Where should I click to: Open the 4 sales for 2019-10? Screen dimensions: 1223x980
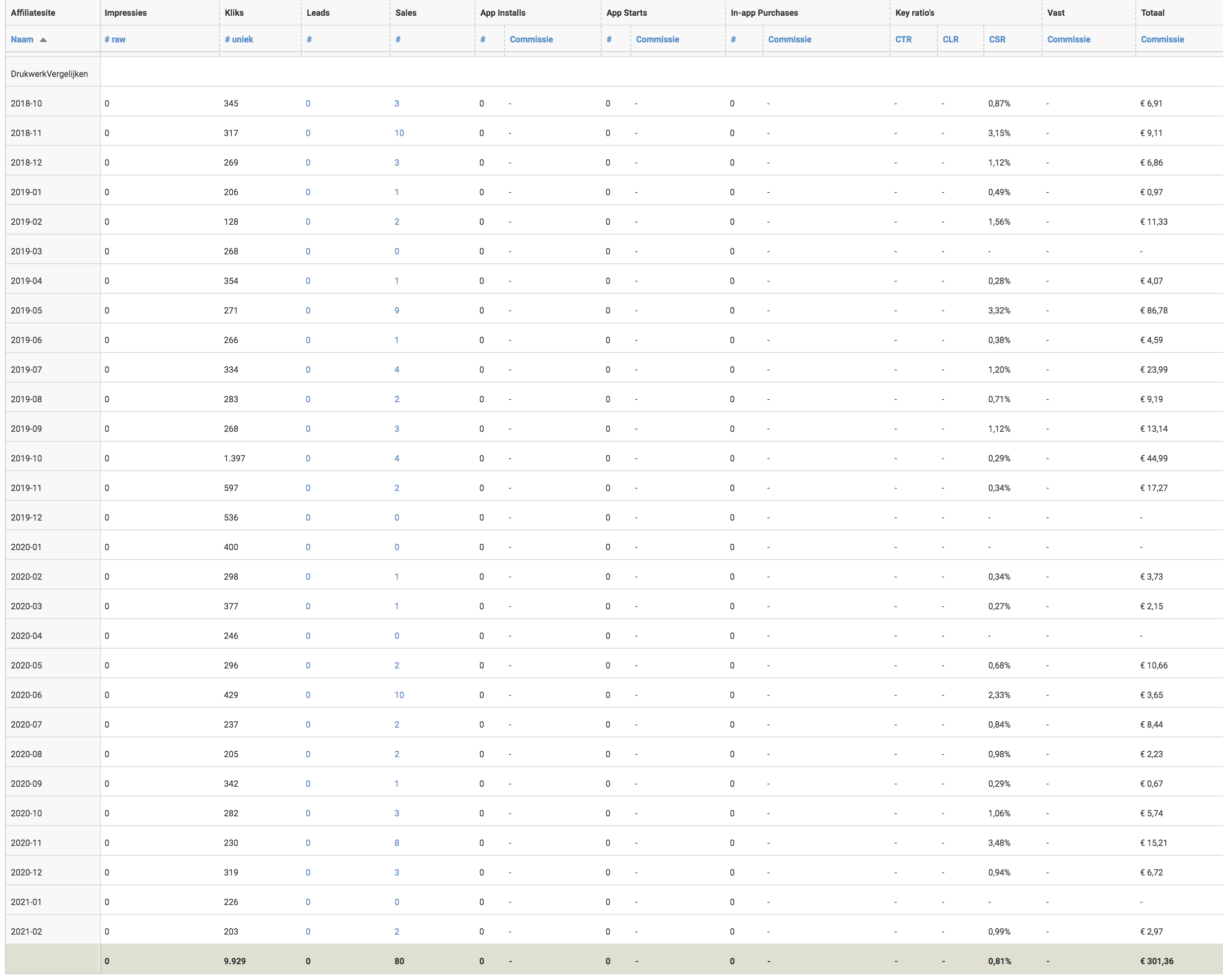397,458
